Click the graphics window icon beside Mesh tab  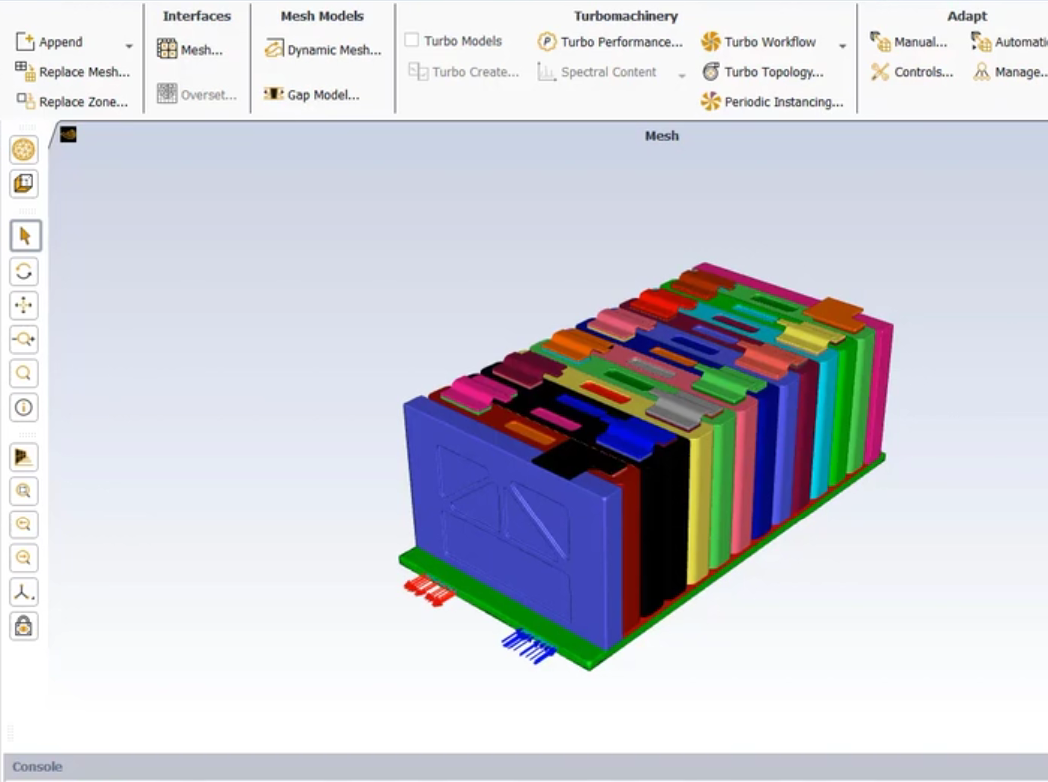[x=68, y=134]
